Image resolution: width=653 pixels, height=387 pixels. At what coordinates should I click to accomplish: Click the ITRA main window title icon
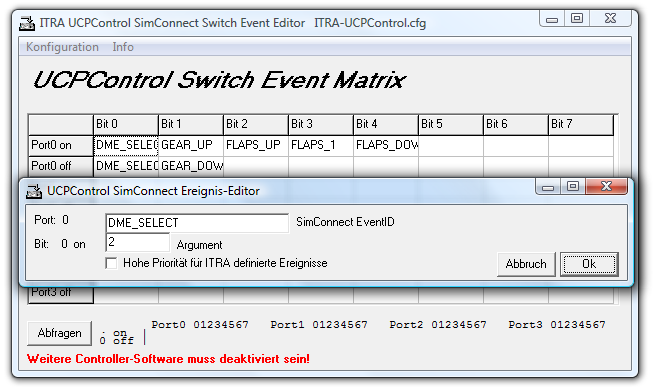point(27,23)
